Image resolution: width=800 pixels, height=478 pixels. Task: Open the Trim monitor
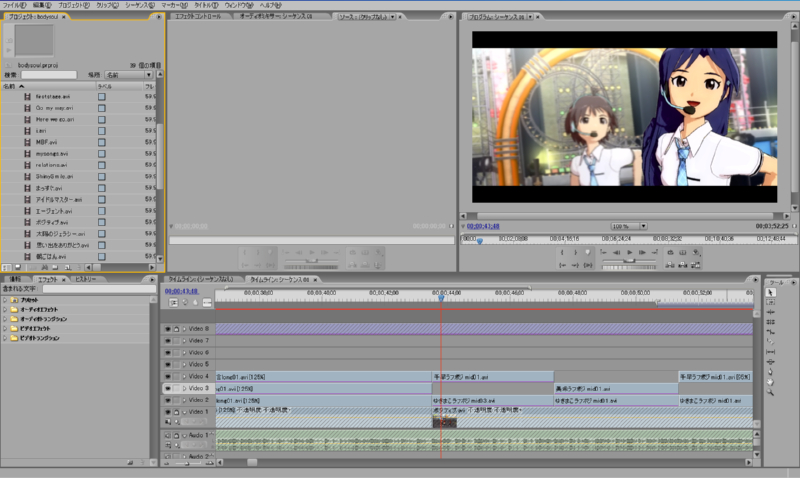pyautogui.click(x=696, y=265)
